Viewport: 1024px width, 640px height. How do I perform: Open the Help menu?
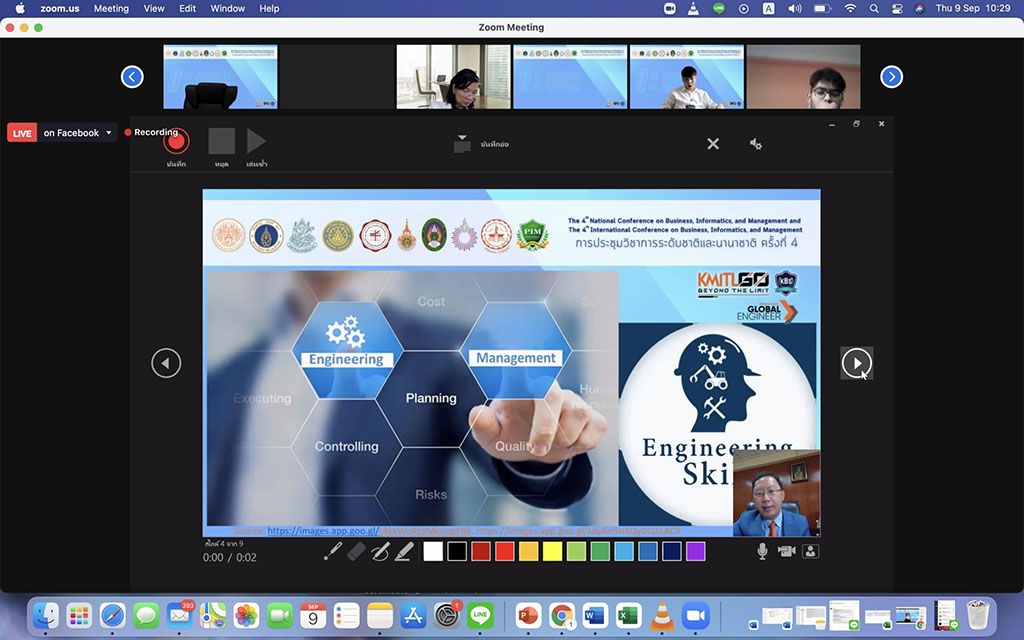(269, 8)
